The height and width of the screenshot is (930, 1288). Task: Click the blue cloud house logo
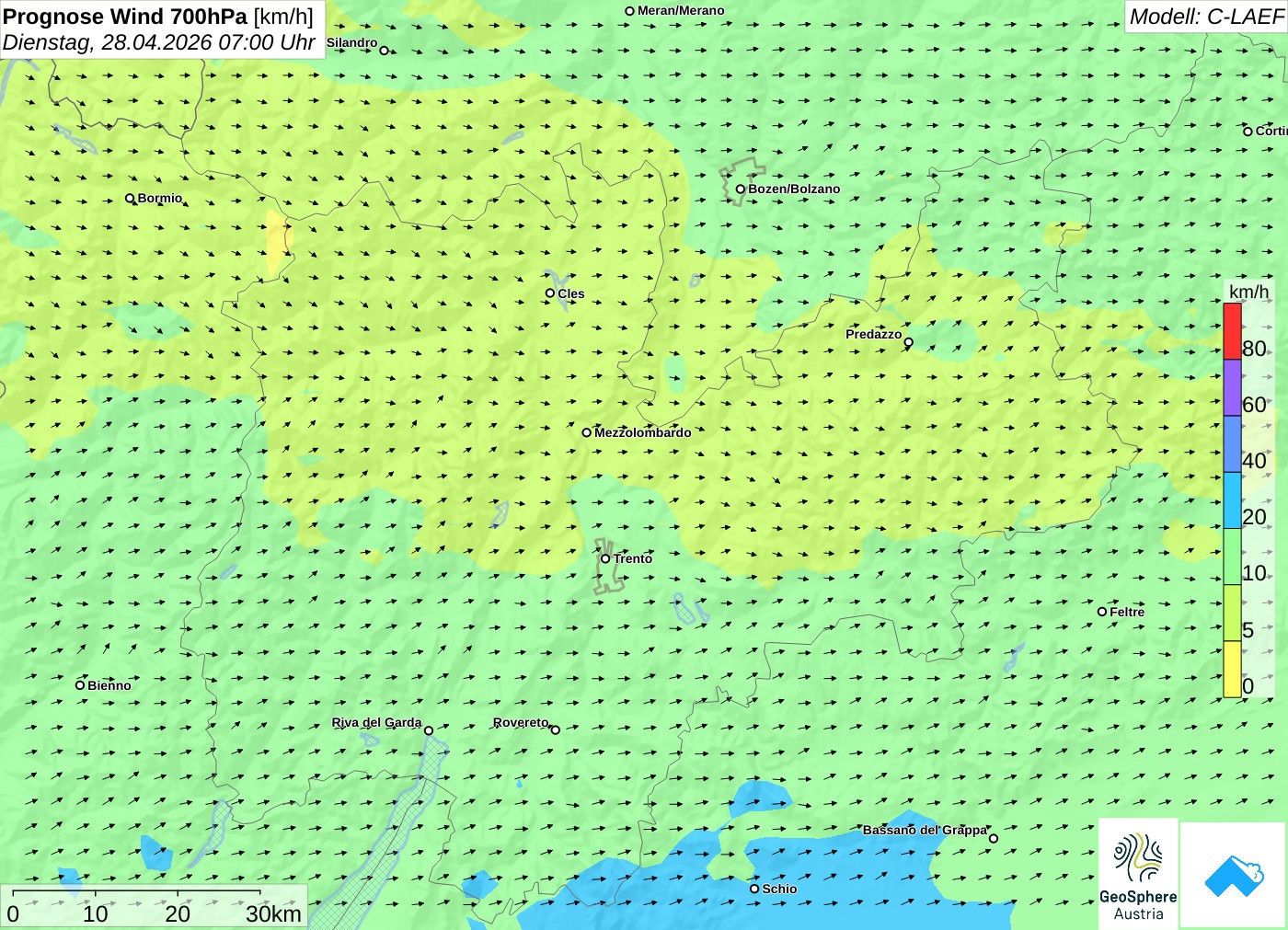pos(1234,875)
